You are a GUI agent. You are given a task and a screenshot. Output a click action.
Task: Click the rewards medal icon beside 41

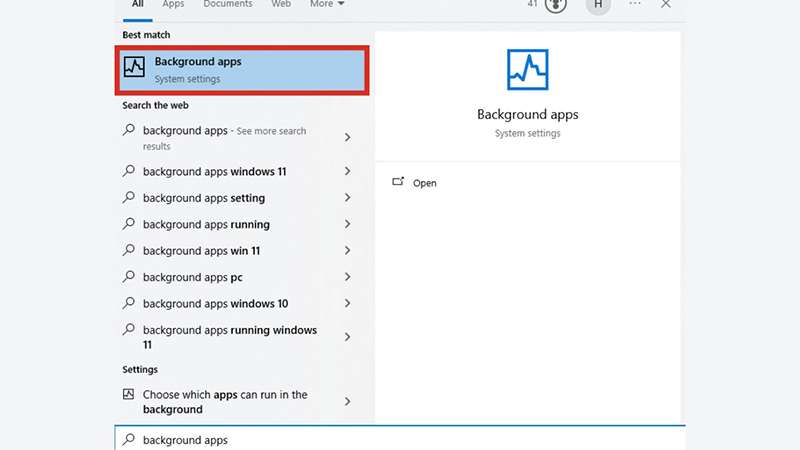tap(556, 5)
